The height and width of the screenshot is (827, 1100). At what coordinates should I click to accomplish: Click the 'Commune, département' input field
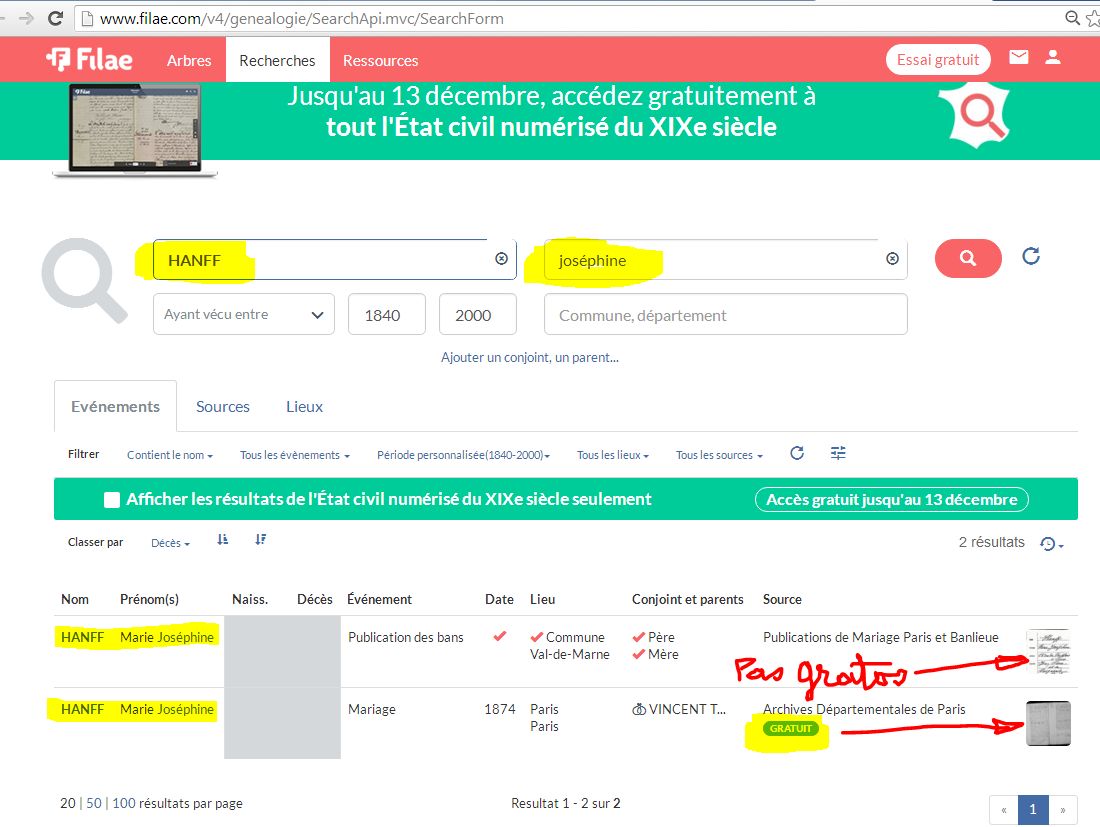(x=725, y=314)
